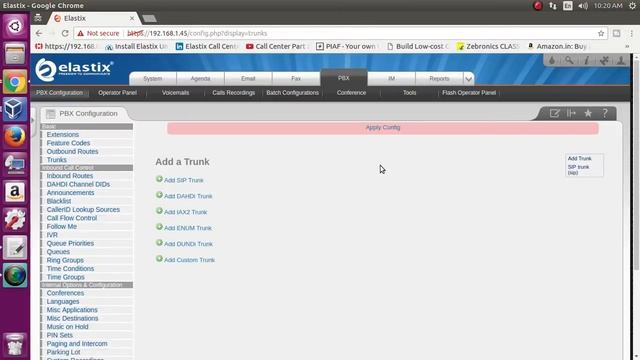The width and height of the screenshot is (640, 360).
Task: Bookmark this page with star icon
Action: pyautogui.click(x=601, y=33)
